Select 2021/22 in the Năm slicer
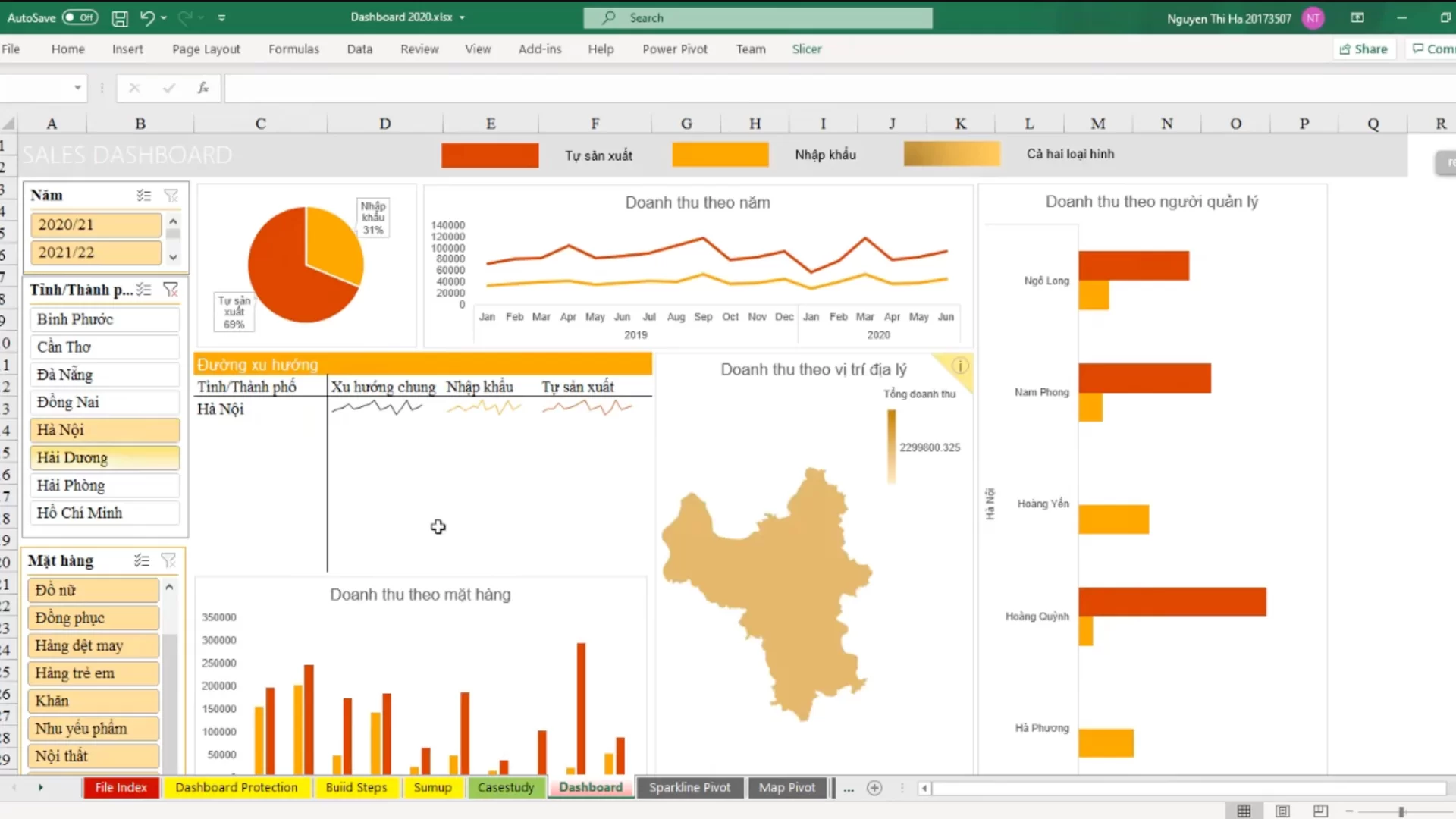 point(96,252)
